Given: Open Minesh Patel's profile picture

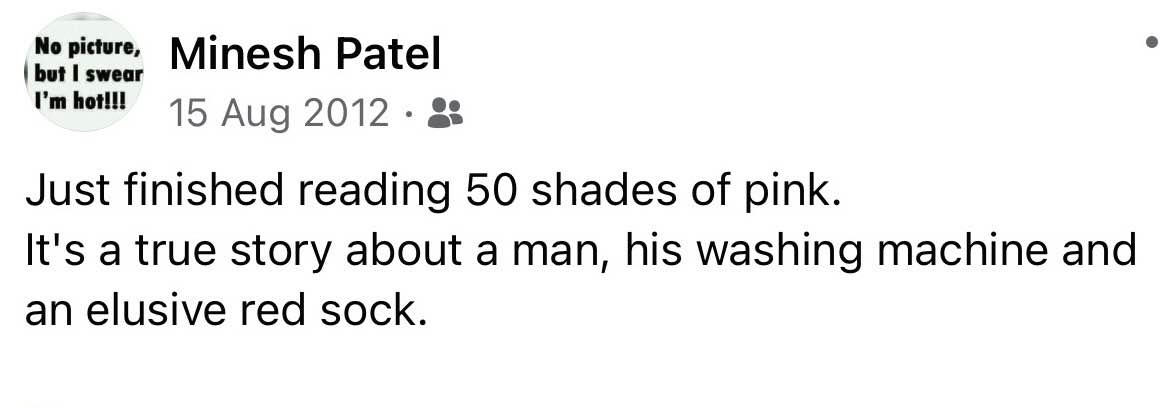Looking at the screenshot, I should coord(84,73).
